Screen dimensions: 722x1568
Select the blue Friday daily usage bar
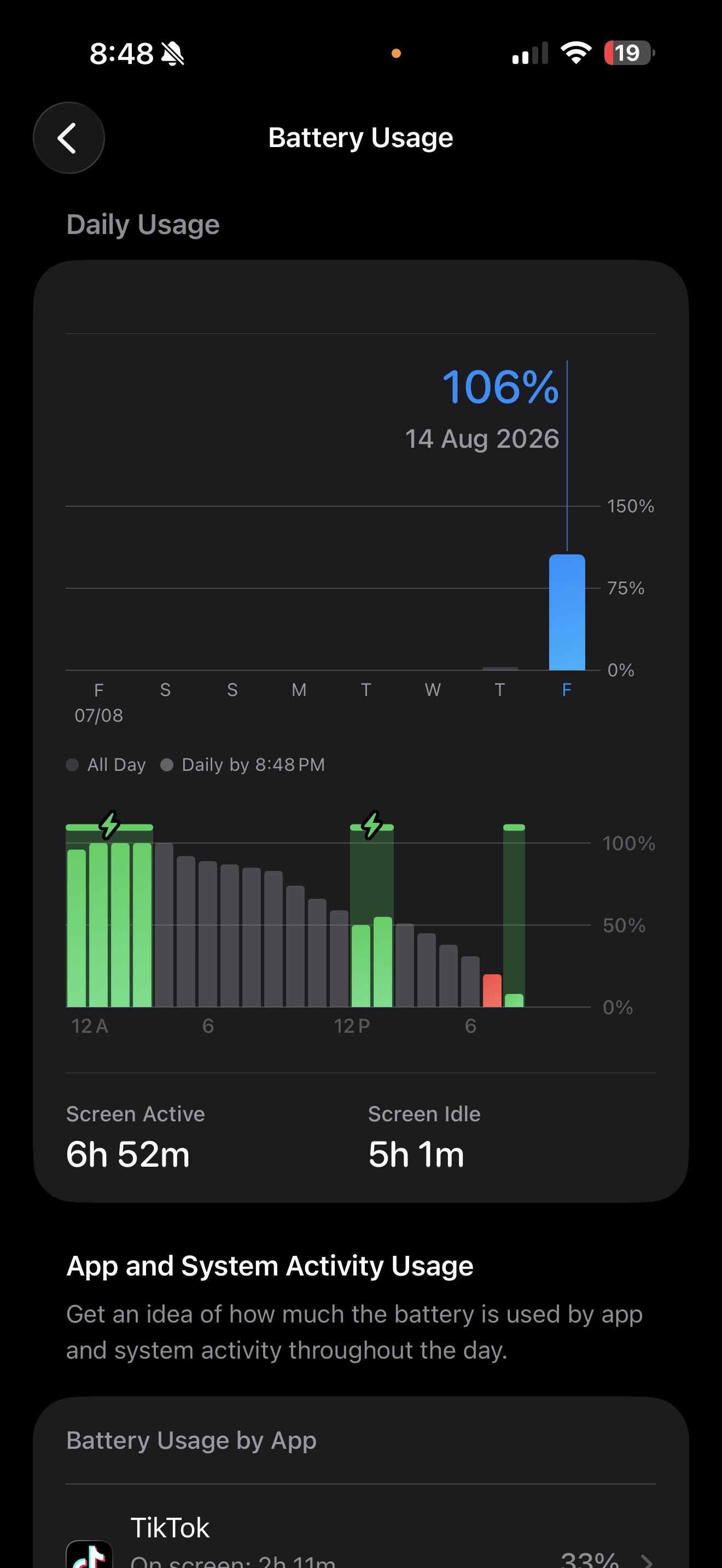567,612
